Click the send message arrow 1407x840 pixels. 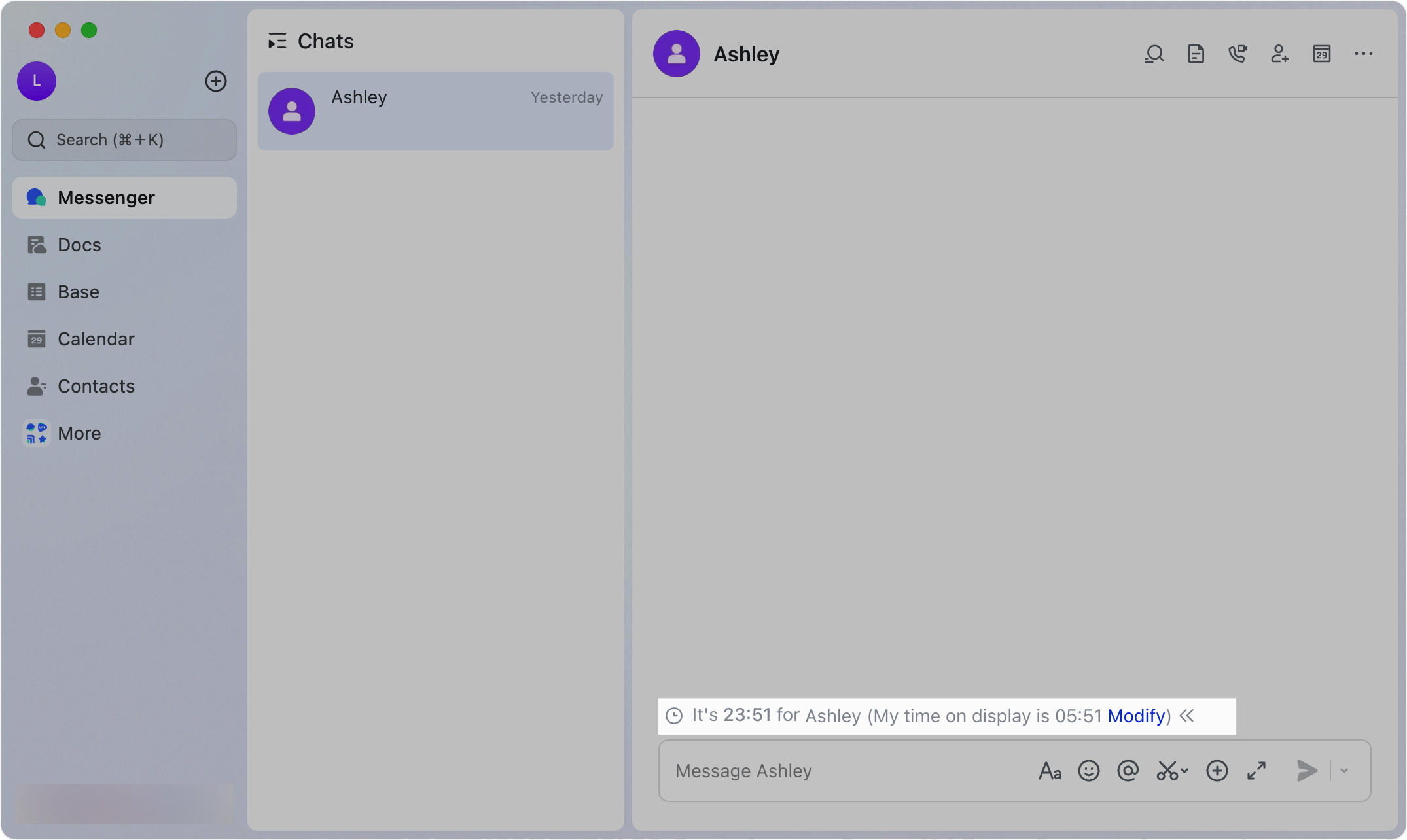[x=1307, y=771]
